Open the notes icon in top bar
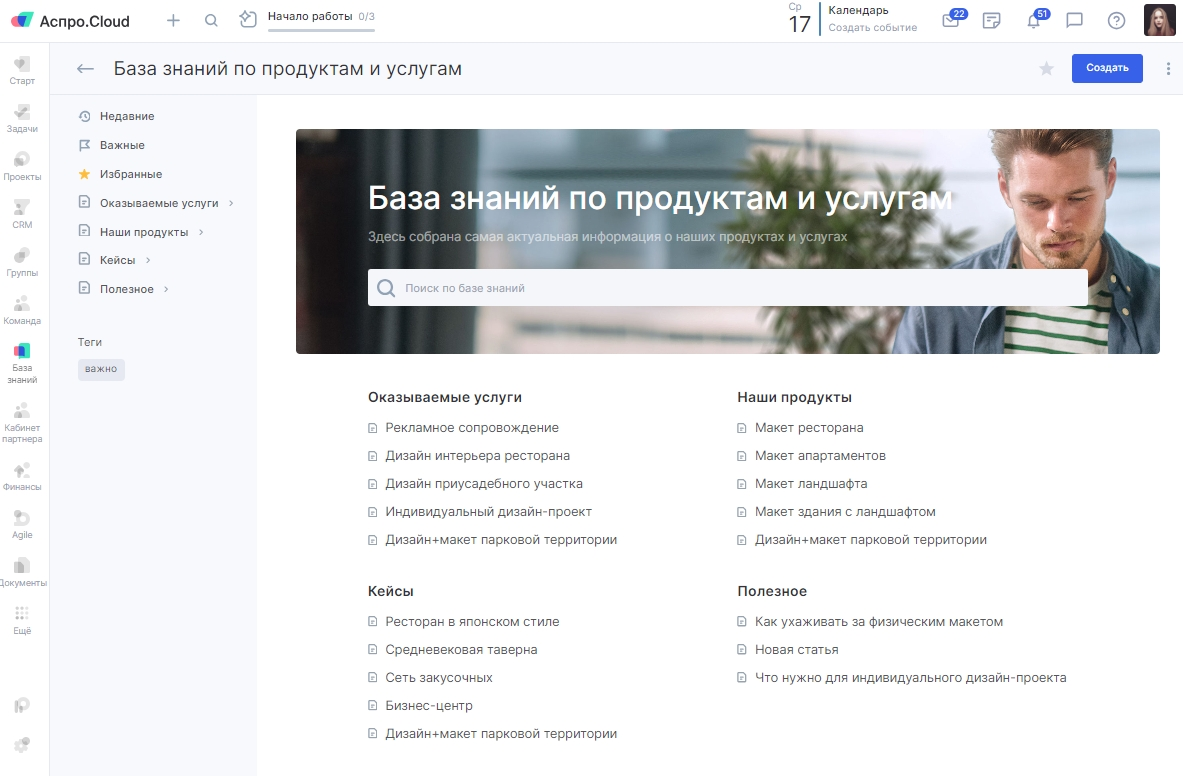This screenshot has height=776, width=1183. [x=992, y=21]
